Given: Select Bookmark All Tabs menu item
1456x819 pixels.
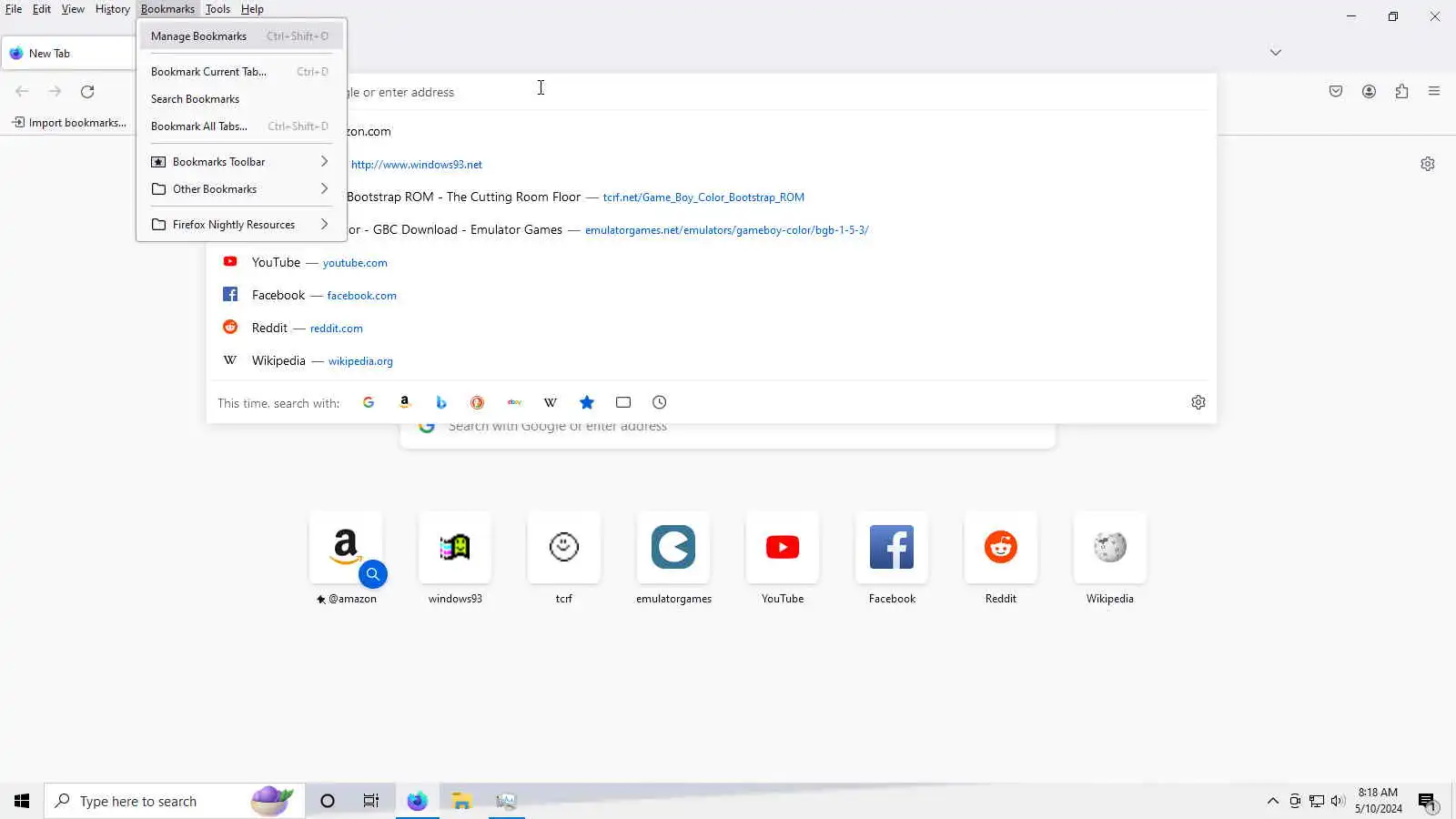Looking at the screenshot, I should [241, 126].
